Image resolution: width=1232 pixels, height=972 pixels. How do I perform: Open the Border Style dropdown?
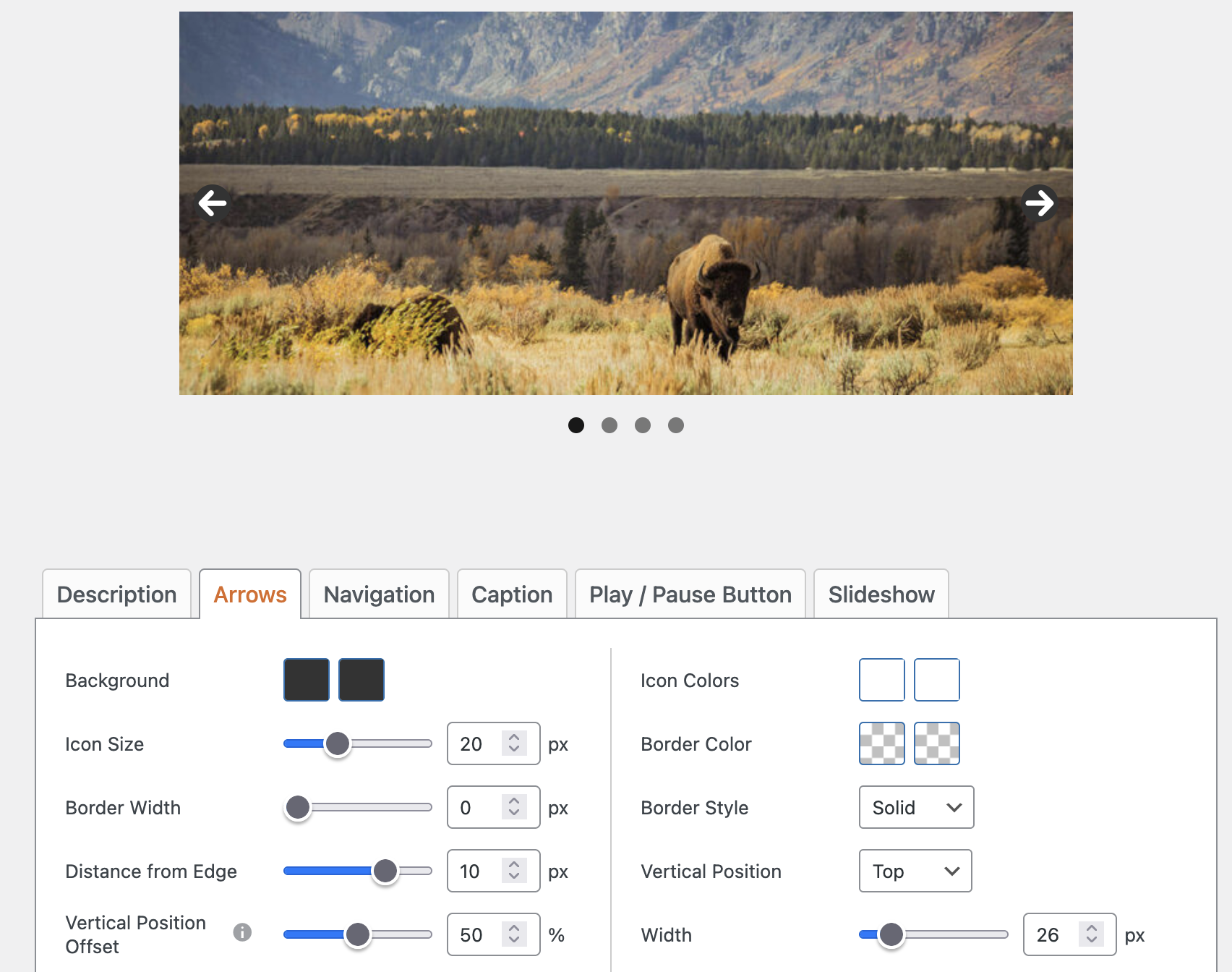(916, 807)
